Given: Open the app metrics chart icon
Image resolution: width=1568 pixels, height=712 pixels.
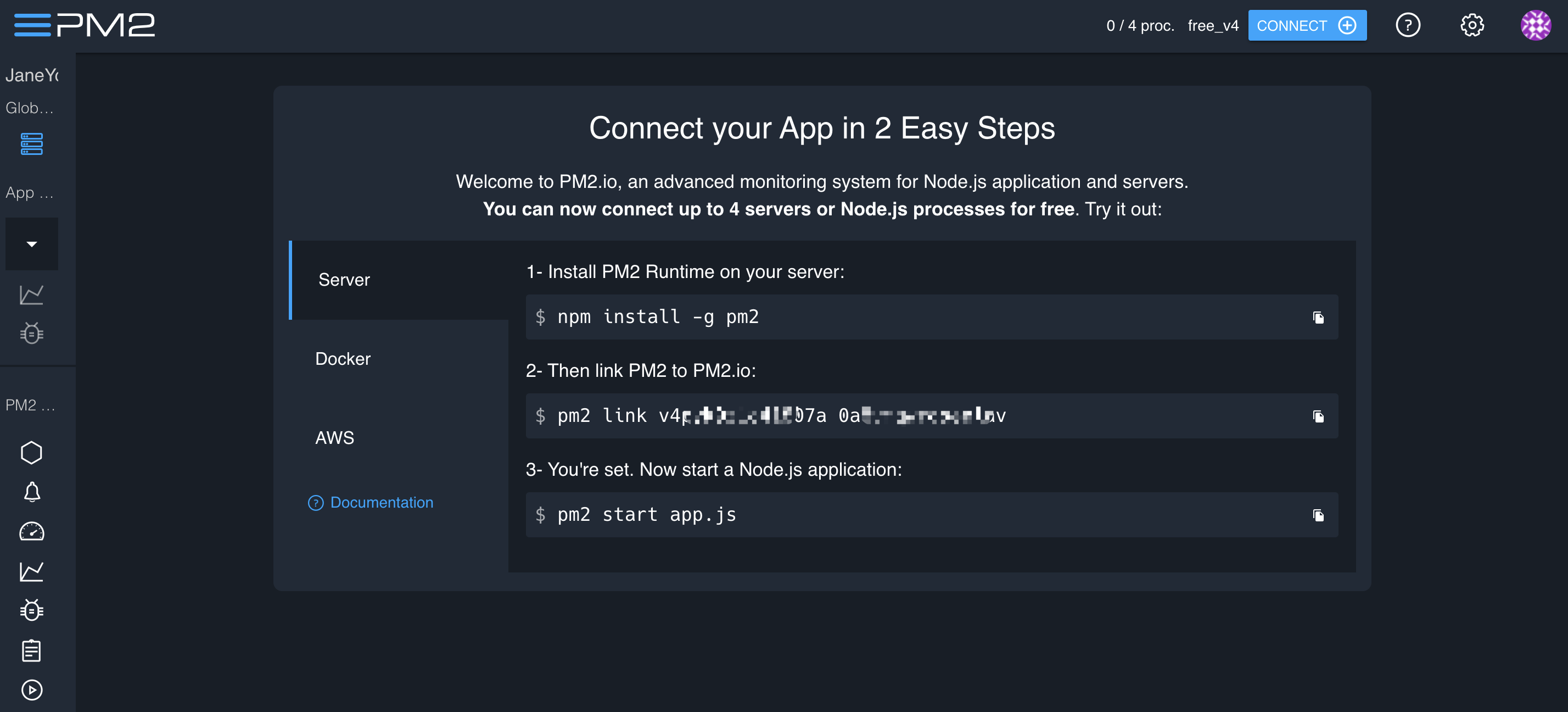Looking at the screenshot, I should coord(32,295).
